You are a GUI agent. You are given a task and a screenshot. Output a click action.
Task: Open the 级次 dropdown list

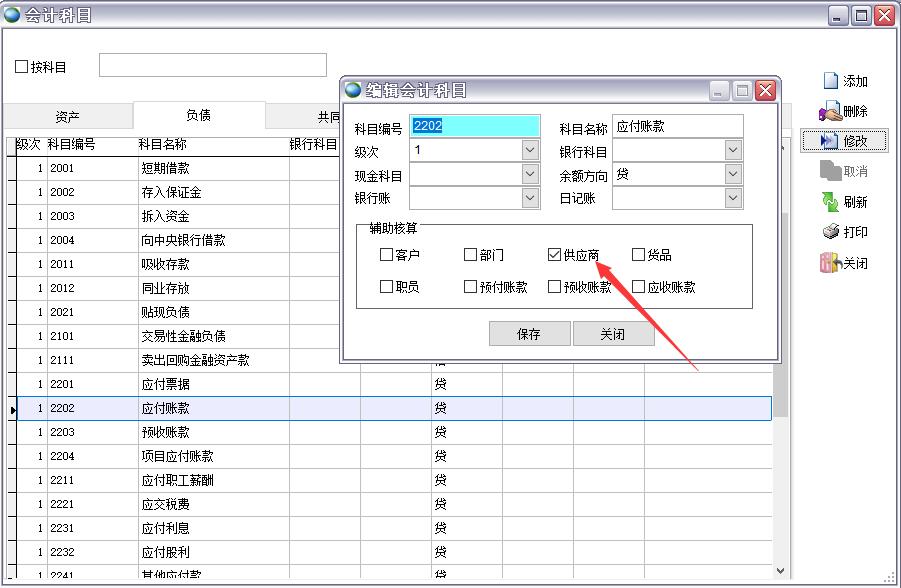530,151
